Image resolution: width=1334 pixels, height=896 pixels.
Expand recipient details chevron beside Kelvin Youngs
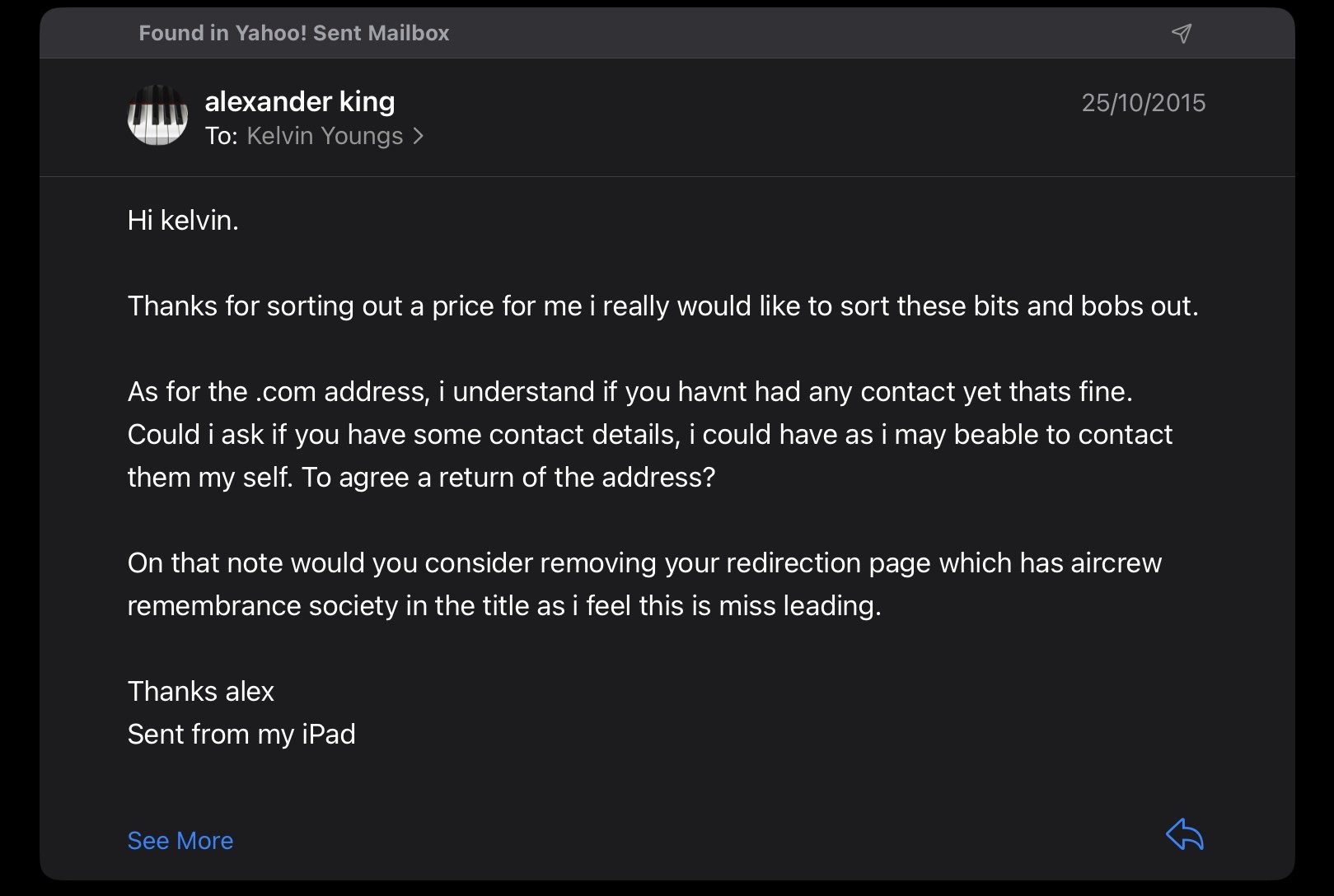[419, 136]
